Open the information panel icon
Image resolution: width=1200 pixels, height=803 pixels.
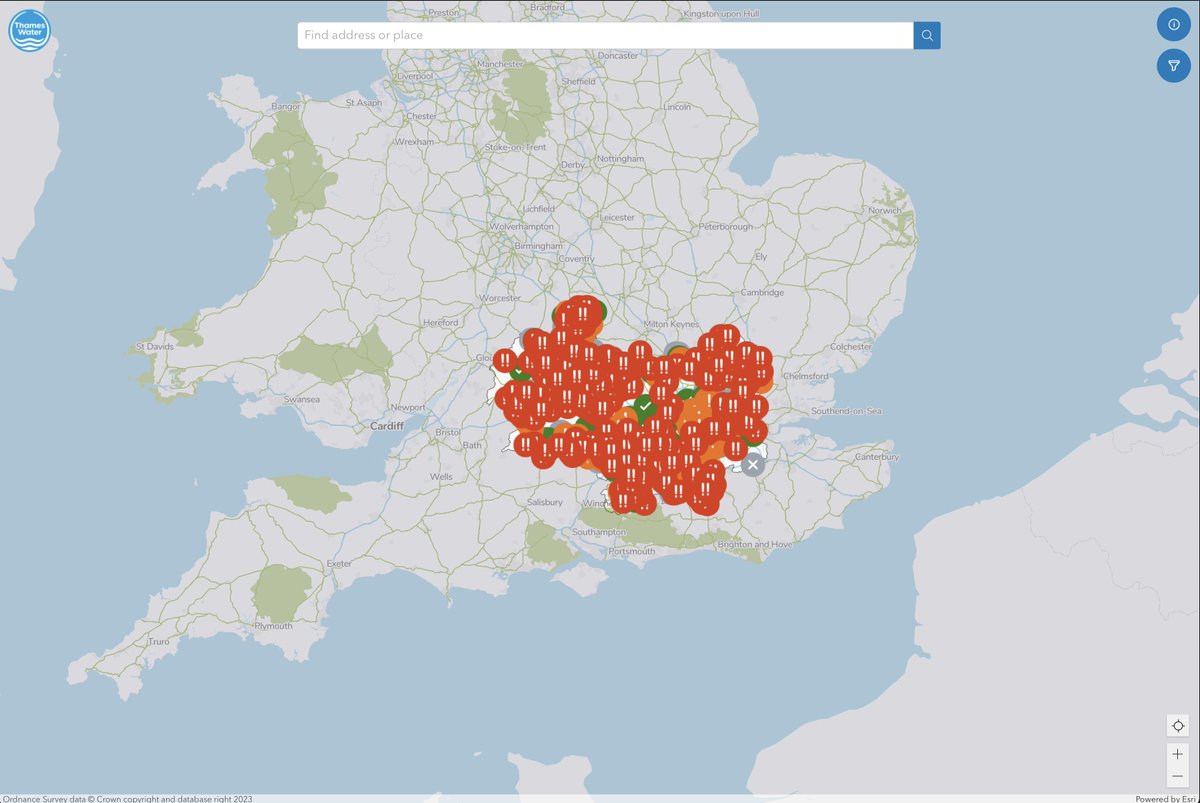pos(1173,24)
